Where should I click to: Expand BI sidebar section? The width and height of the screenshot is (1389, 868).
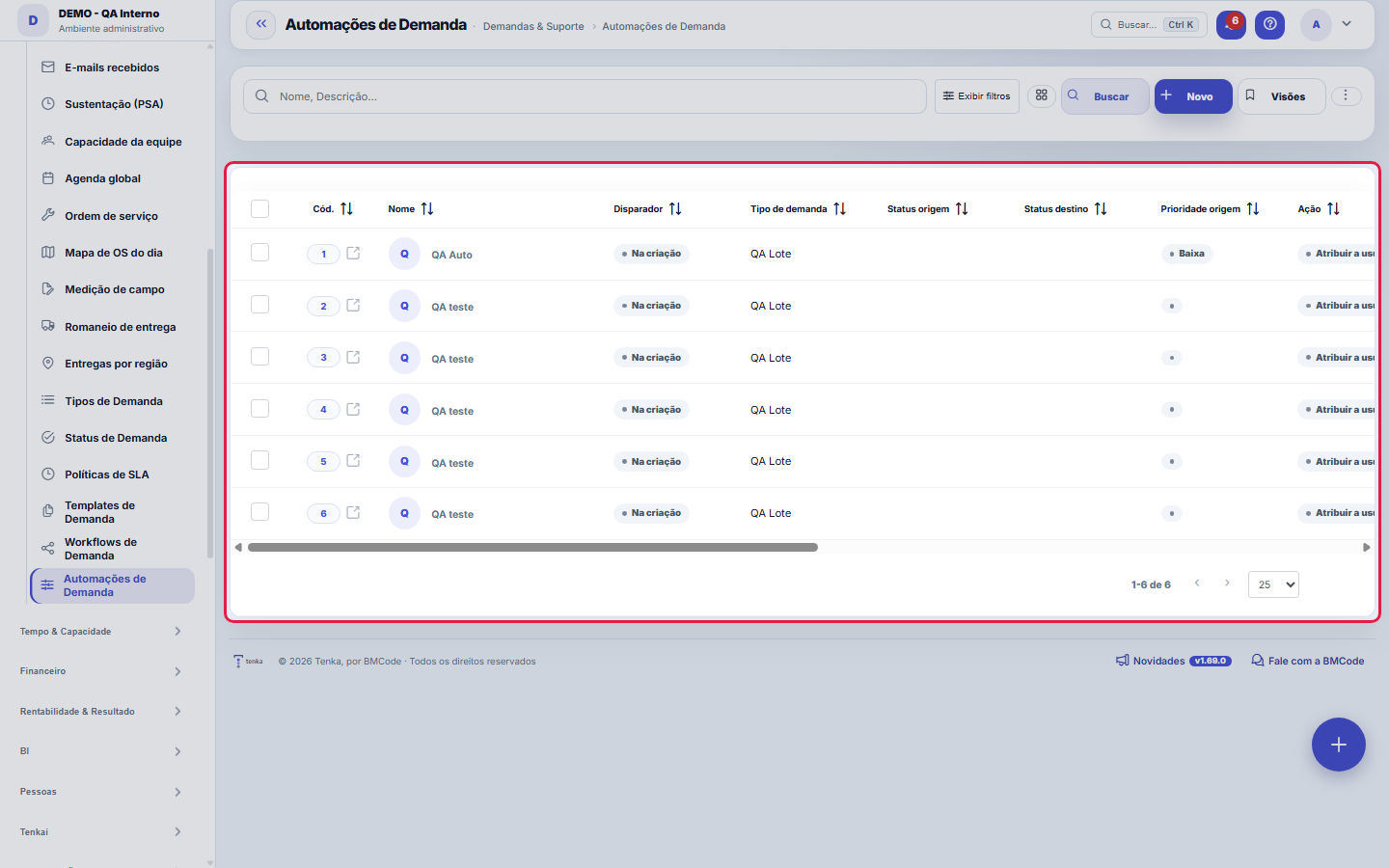coord(101,751)
